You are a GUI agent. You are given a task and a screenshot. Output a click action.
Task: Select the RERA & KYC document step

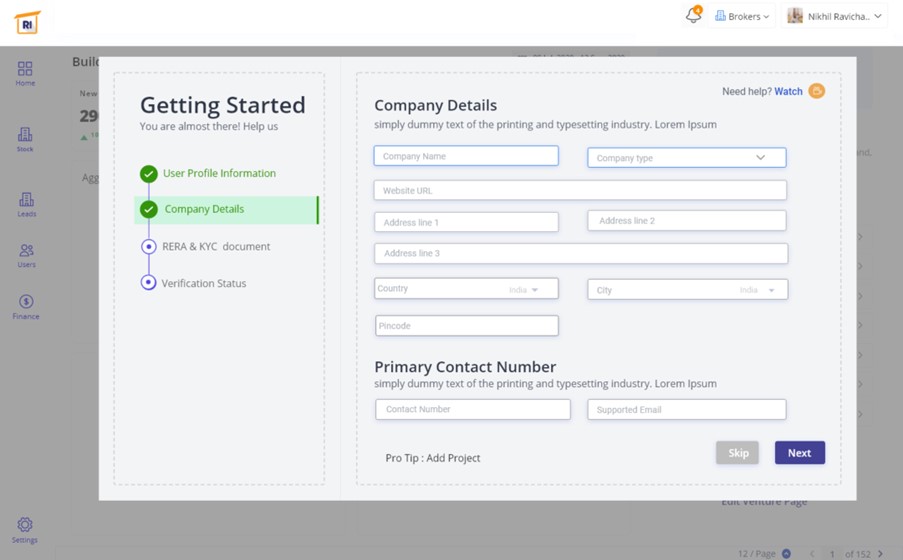coord(216,247)
